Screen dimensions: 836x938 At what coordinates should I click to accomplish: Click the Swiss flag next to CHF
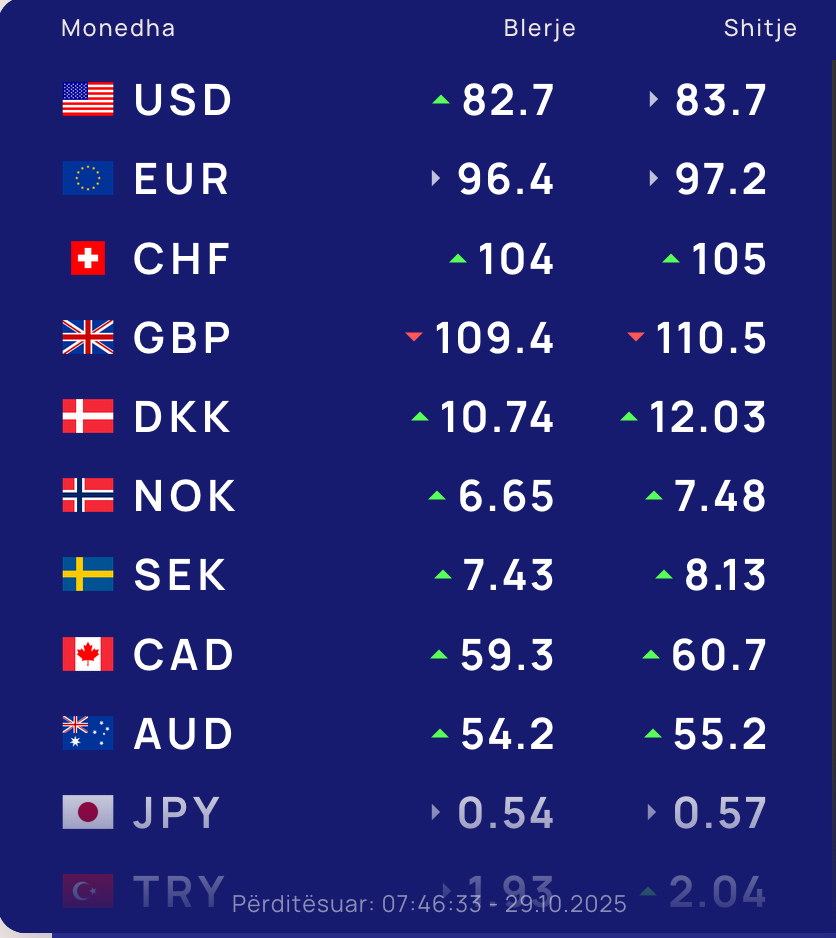click(x=88, y=258)
